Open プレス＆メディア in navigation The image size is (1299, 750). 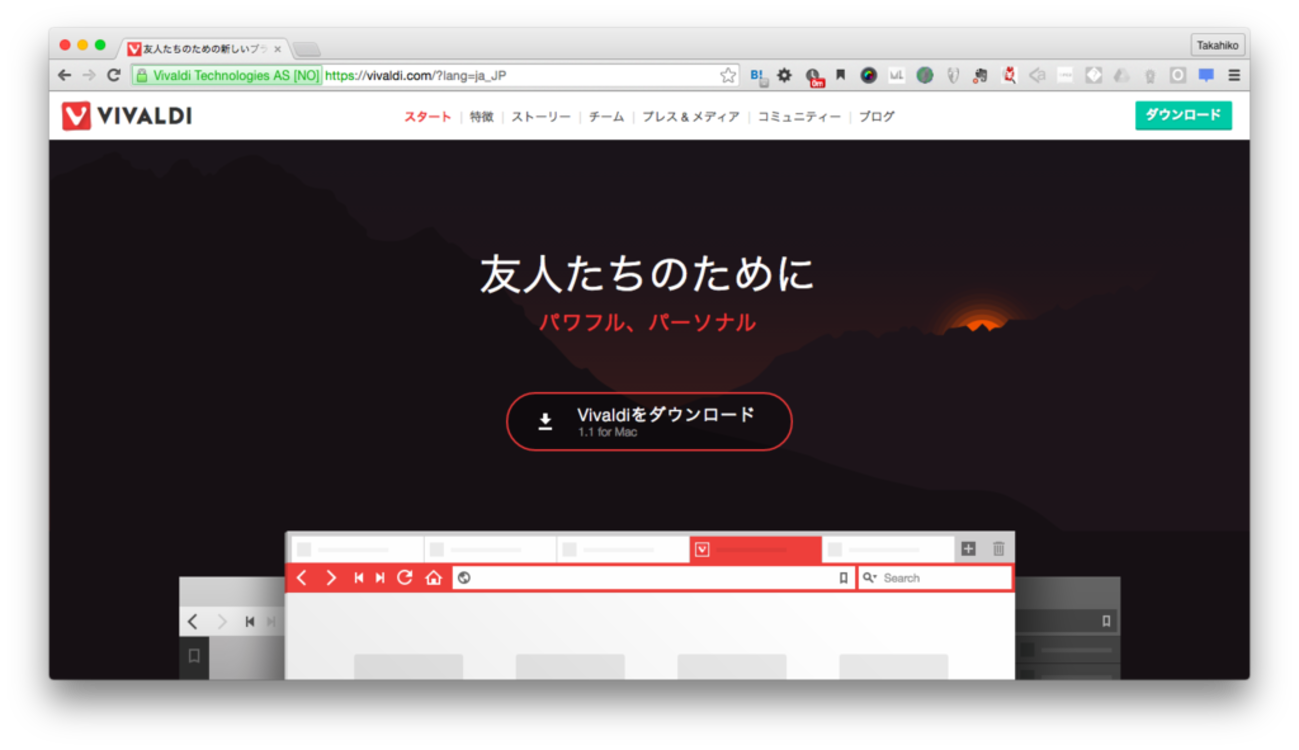coord(691,117)
